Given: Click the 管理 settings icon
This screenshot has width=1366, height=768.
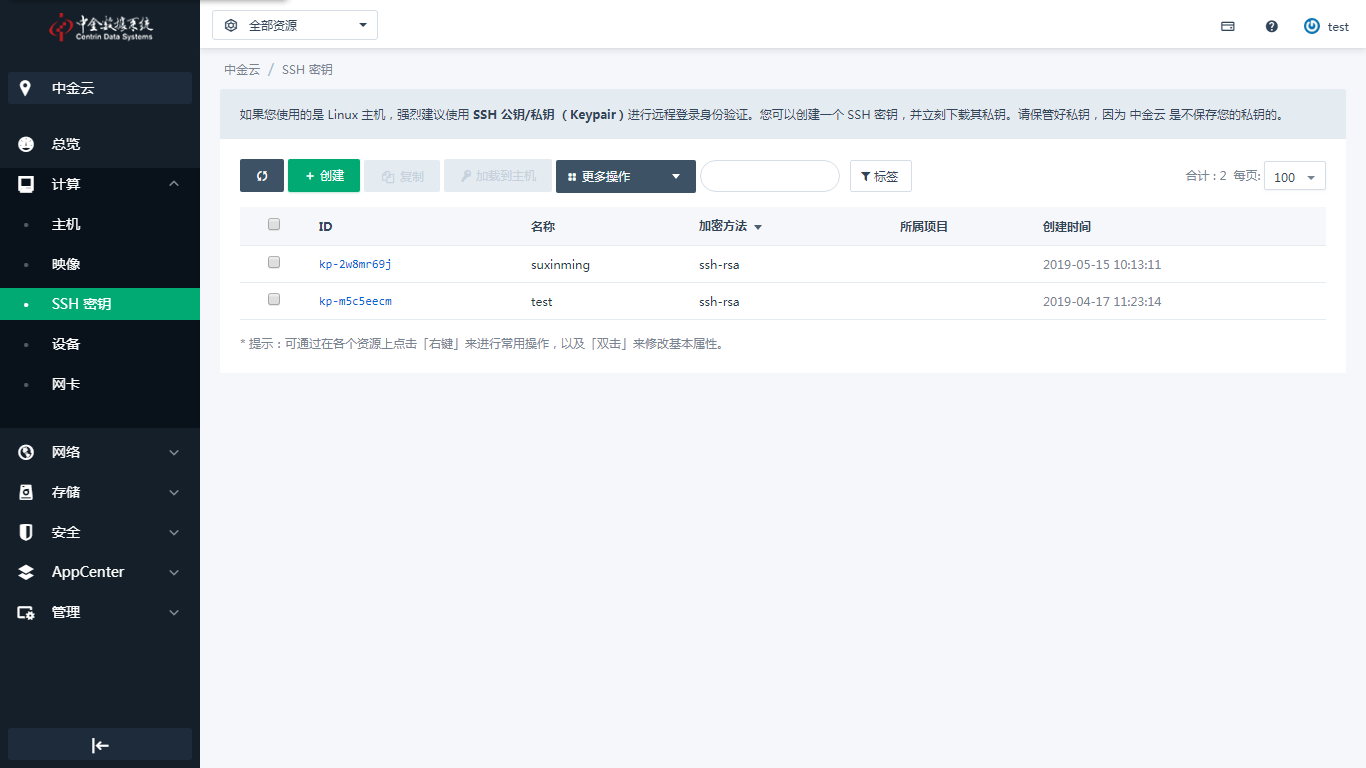Looking at the screenshot, I should 26,612.
